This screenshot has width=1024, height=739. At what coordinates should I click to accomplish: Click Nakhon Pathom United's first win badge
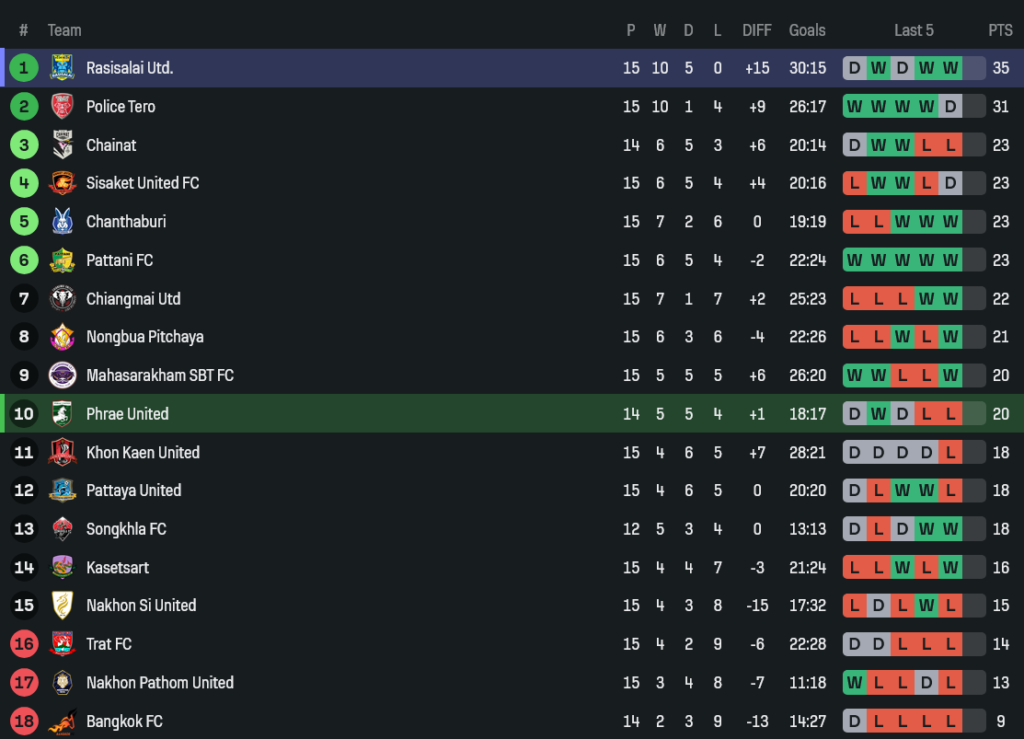[854, 683]
